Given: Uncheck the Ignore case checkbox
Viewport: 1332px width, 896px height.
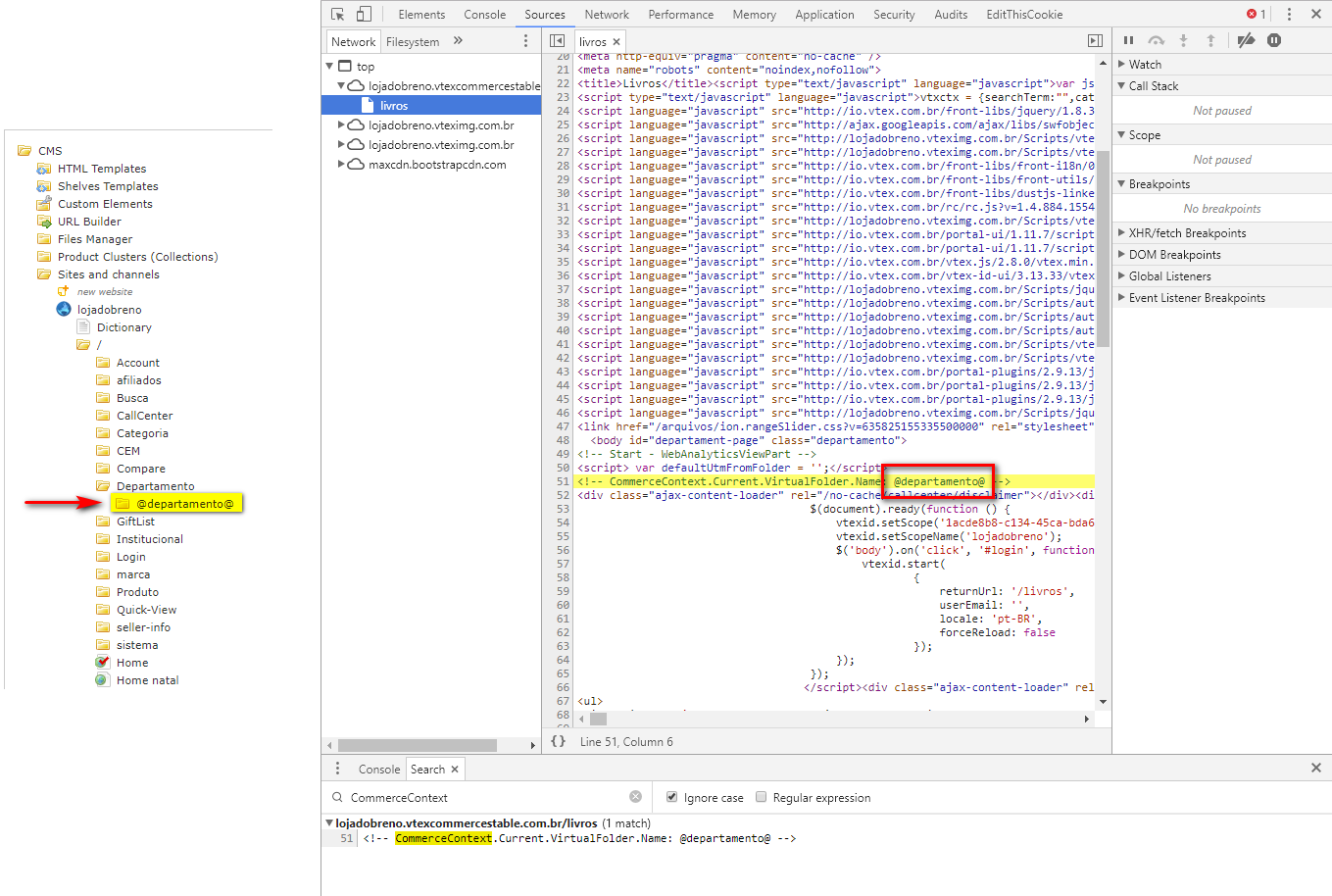Looking at the screenshot, I should [671, 797].
